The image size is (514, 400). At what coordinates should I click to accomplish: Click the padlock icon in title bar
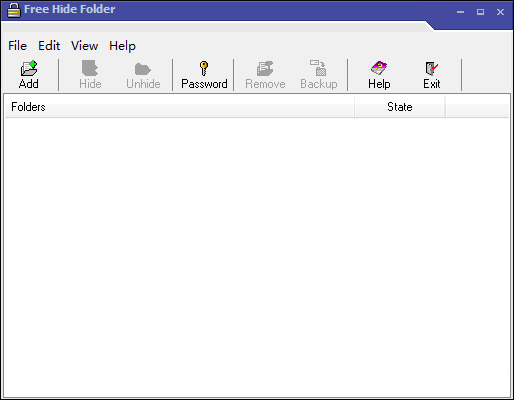(14, 10)
